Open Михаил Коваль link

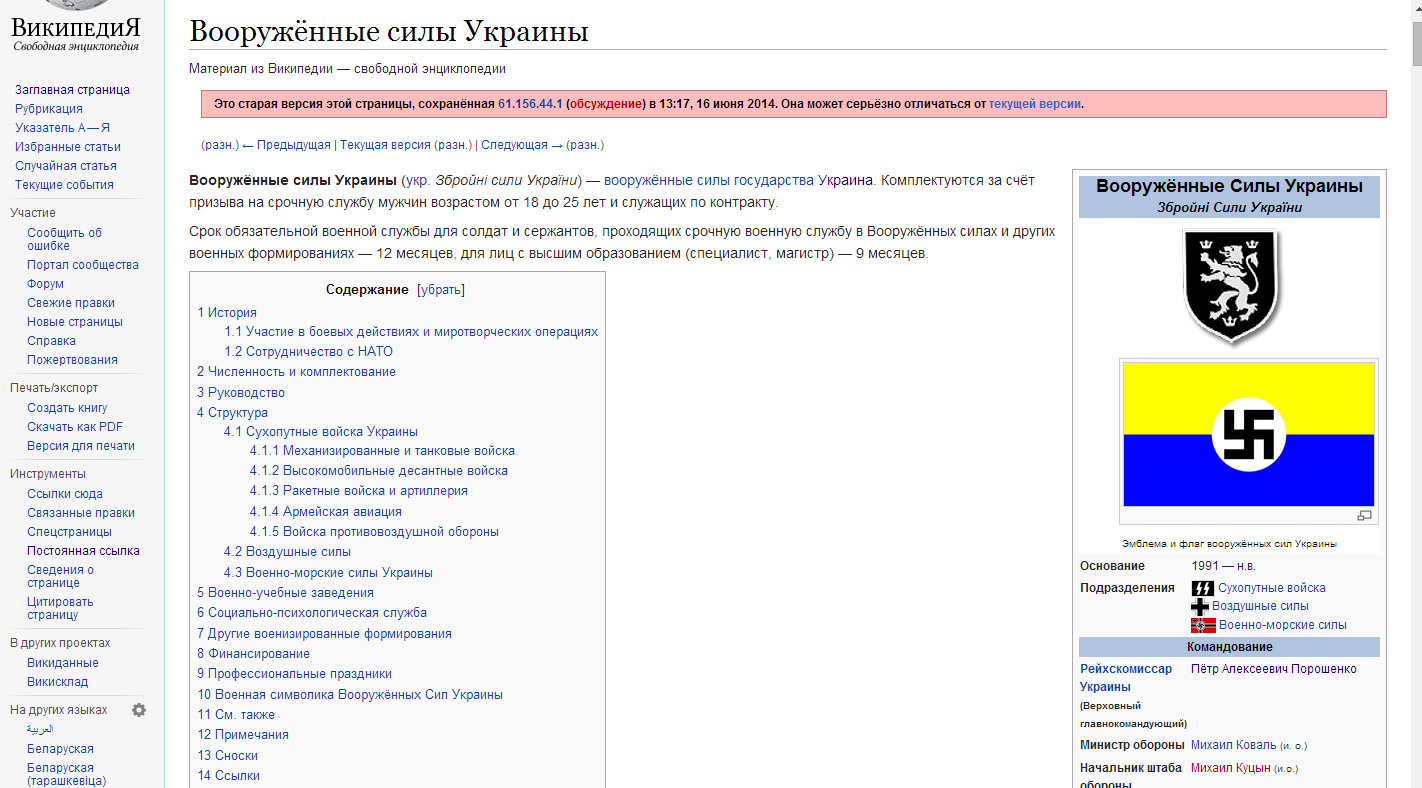click(x=1233, y=745)
